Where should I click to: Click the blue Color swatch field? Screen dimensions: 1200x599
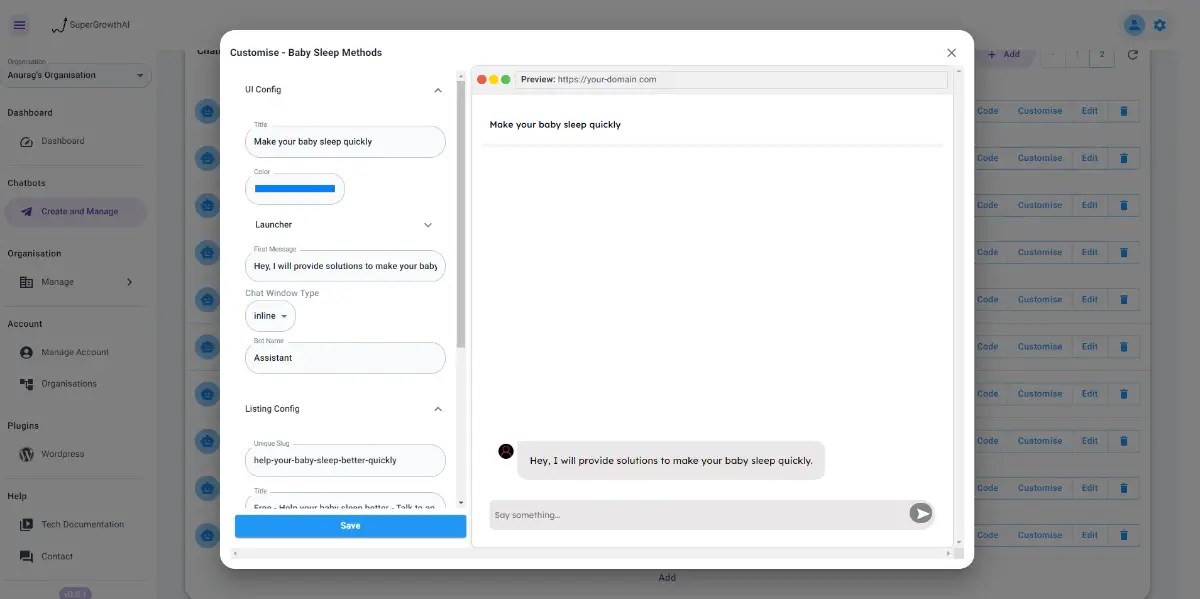point(295,189)
